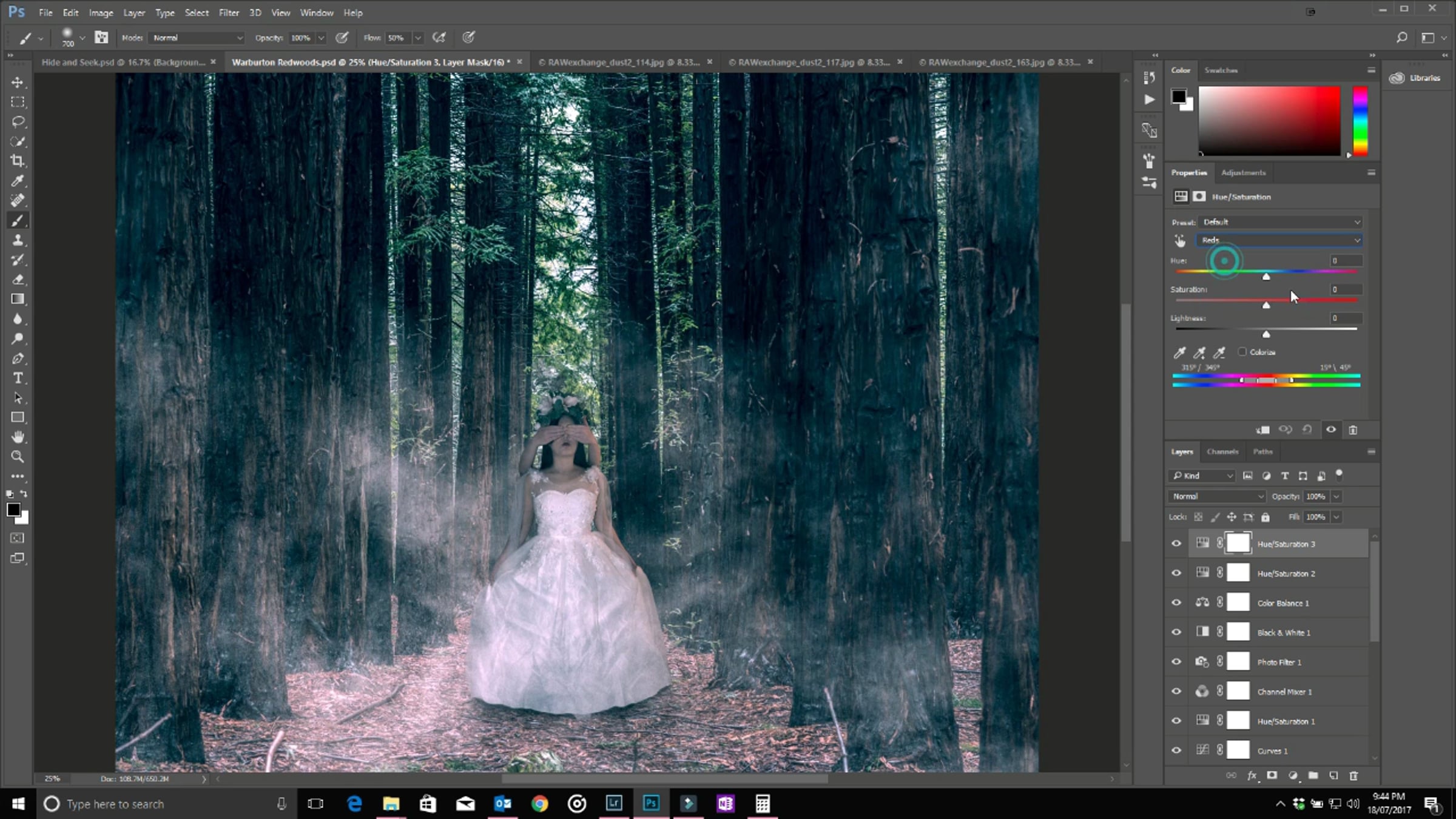Delete layer using trash icon in Layers panel
Screen dimensions: 1456x819
tap(1353, 775)
